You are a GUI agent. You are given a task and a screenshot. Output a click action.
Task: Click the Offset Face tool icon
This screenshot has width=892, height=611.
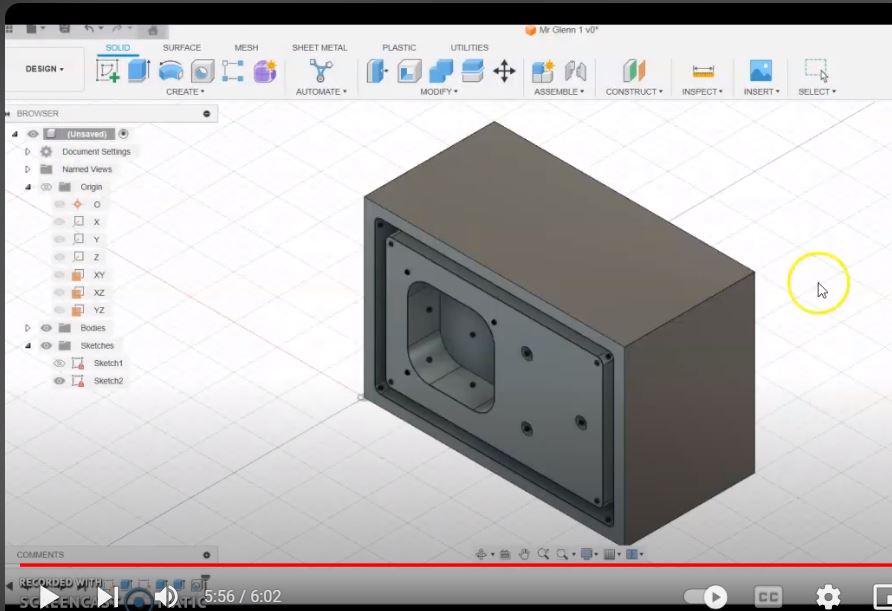472,71
